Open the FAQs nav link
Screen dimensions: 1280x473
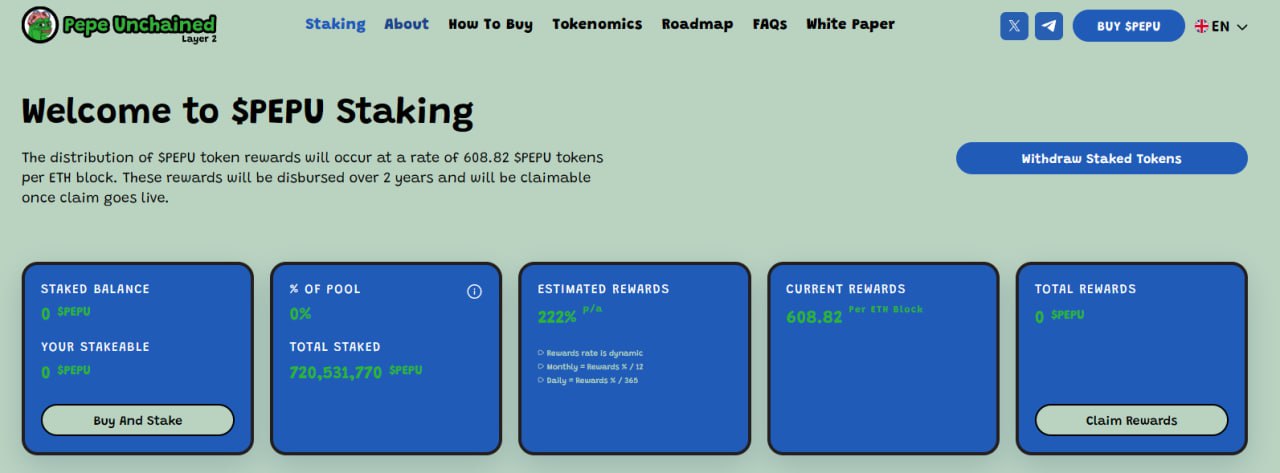(770, 24)
